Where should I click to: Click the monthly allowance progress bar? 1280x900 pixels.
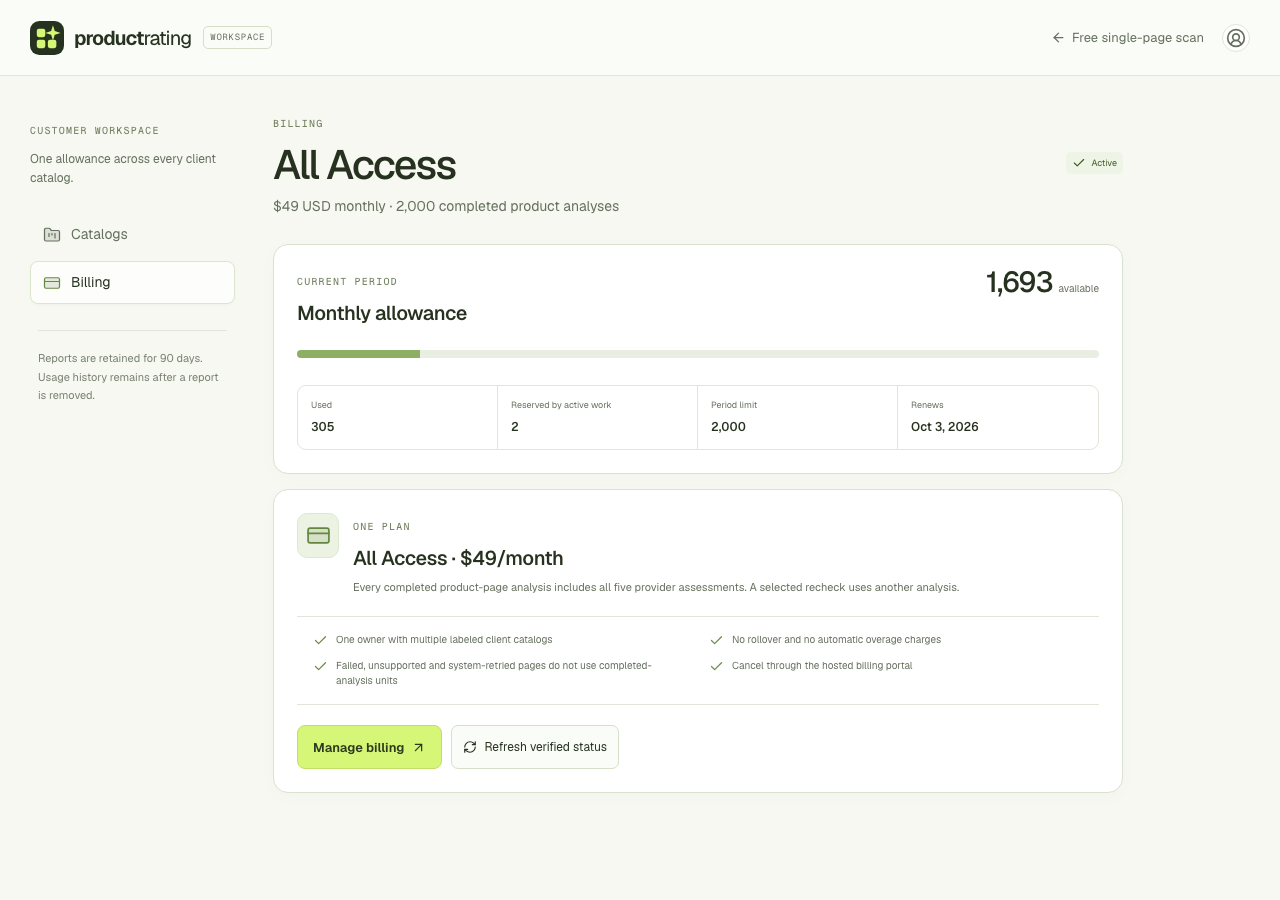click(x=698, y=354)
